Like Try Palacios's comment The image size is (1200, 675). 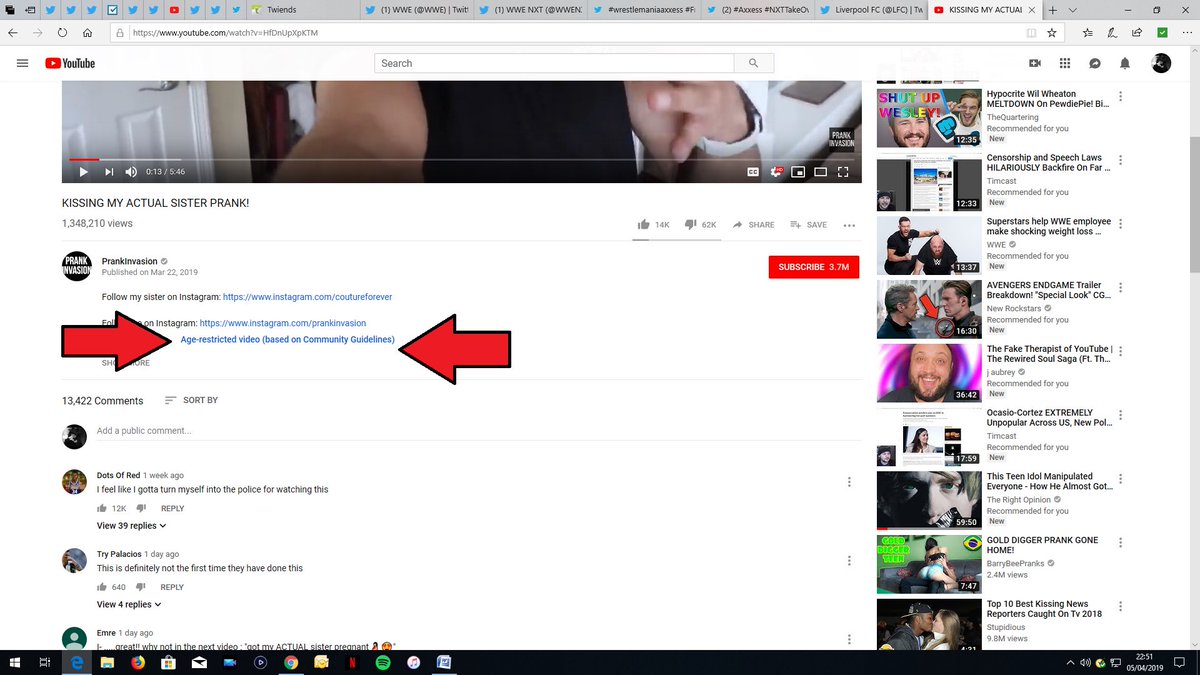[x=102, y=587]
